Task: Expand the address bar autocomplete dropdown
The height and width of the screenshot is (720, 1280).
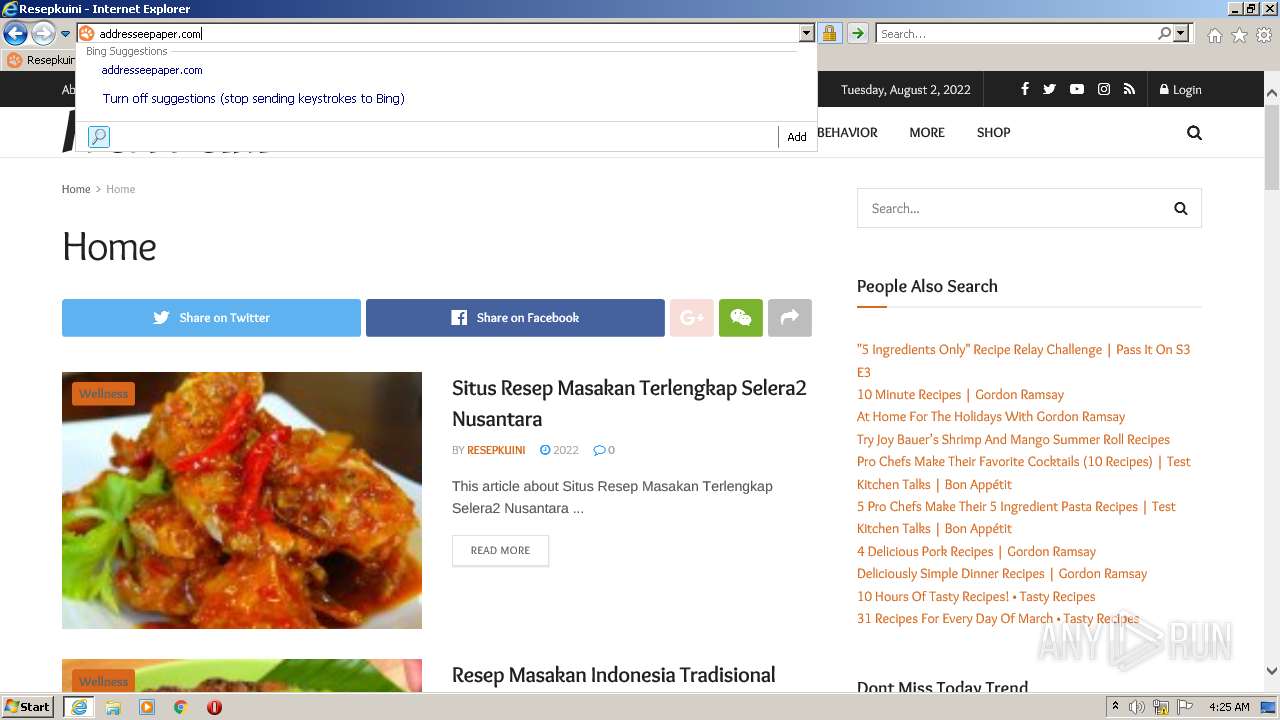Action: [x=806, y=34]
